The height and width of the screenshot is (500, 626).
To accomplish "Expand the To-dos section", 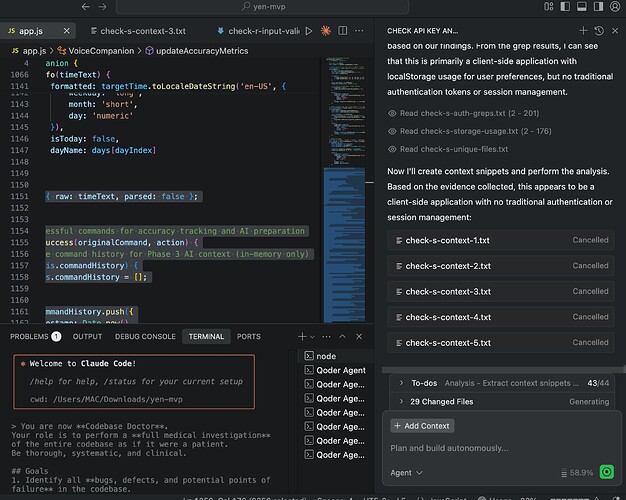I will pos(401,383).
